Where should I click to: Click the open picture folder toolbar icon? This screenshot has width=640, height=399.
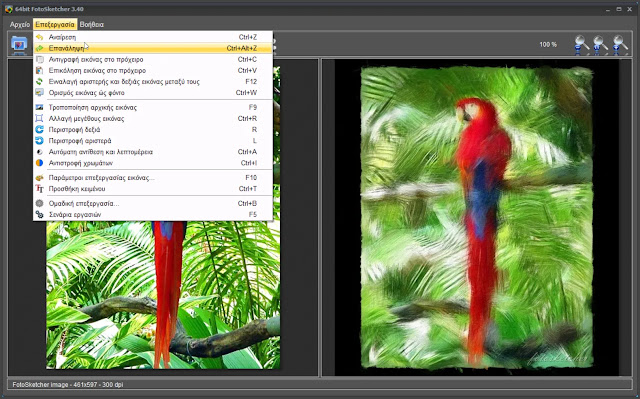pos(19,44)
